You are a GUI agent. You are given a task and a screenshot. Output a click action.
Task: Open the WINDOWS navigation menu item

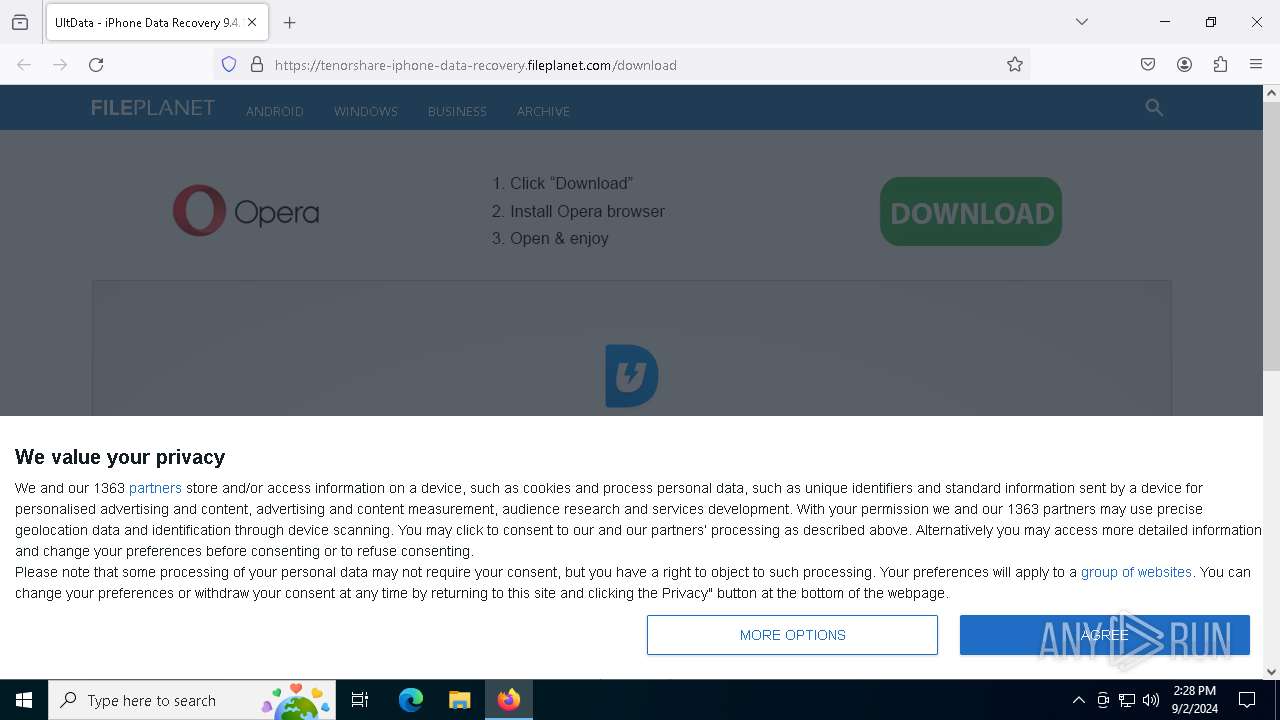pyautogui.click(x=366, y=111)
